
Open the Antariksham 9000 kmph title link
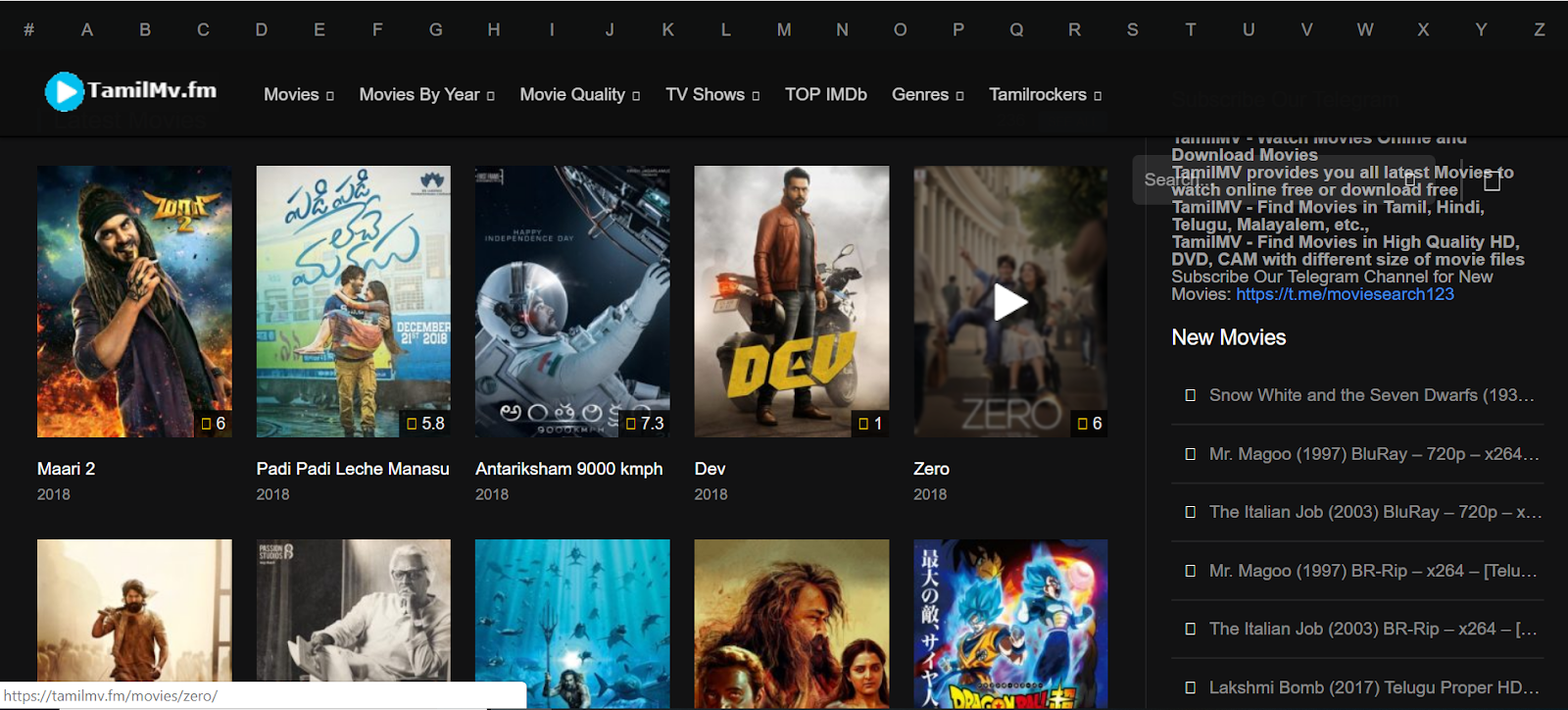point(569,469)
